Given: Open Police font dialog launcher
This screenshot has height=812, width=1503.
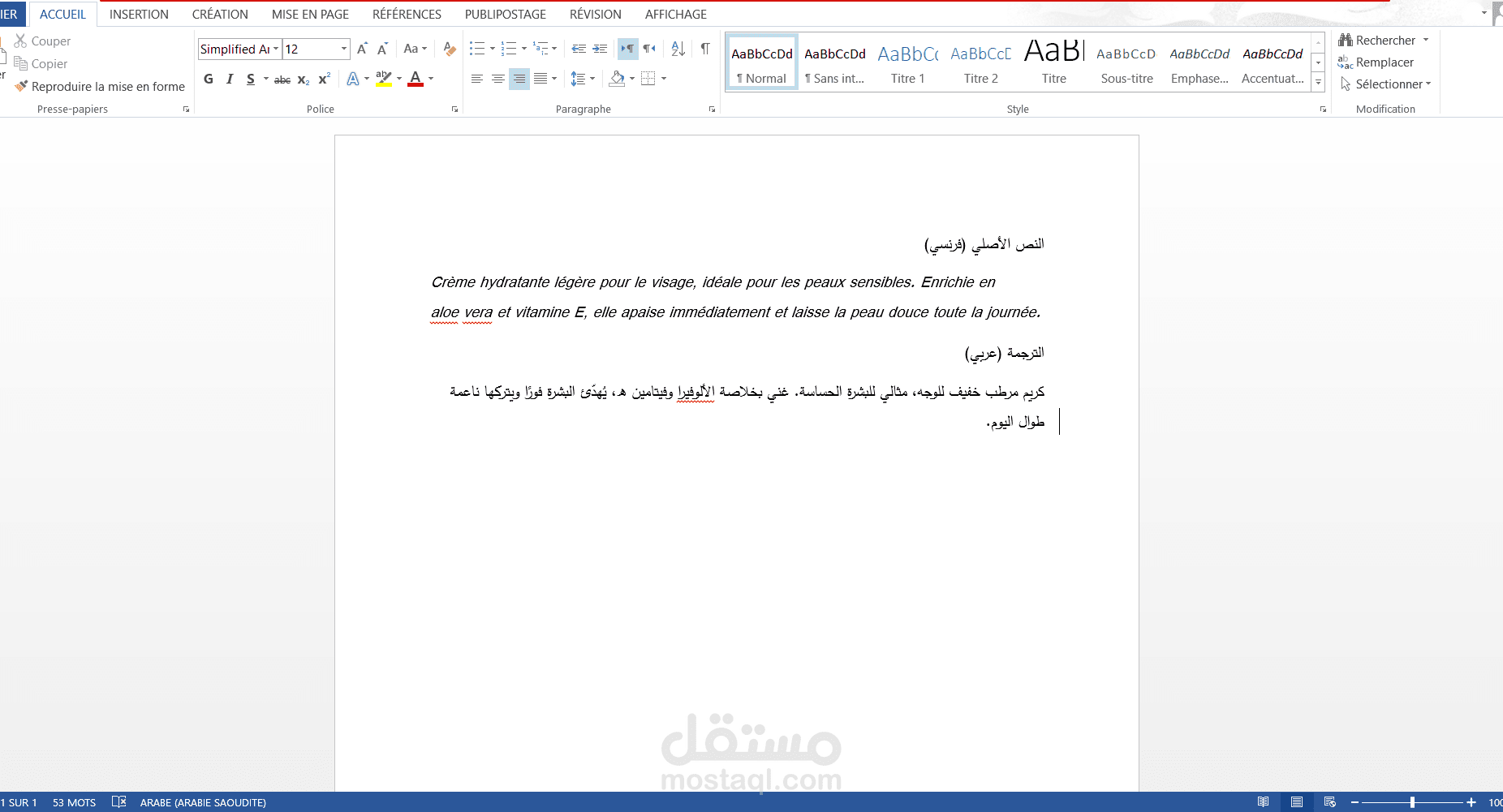Looking at the screenshot, I should (454, 110).
